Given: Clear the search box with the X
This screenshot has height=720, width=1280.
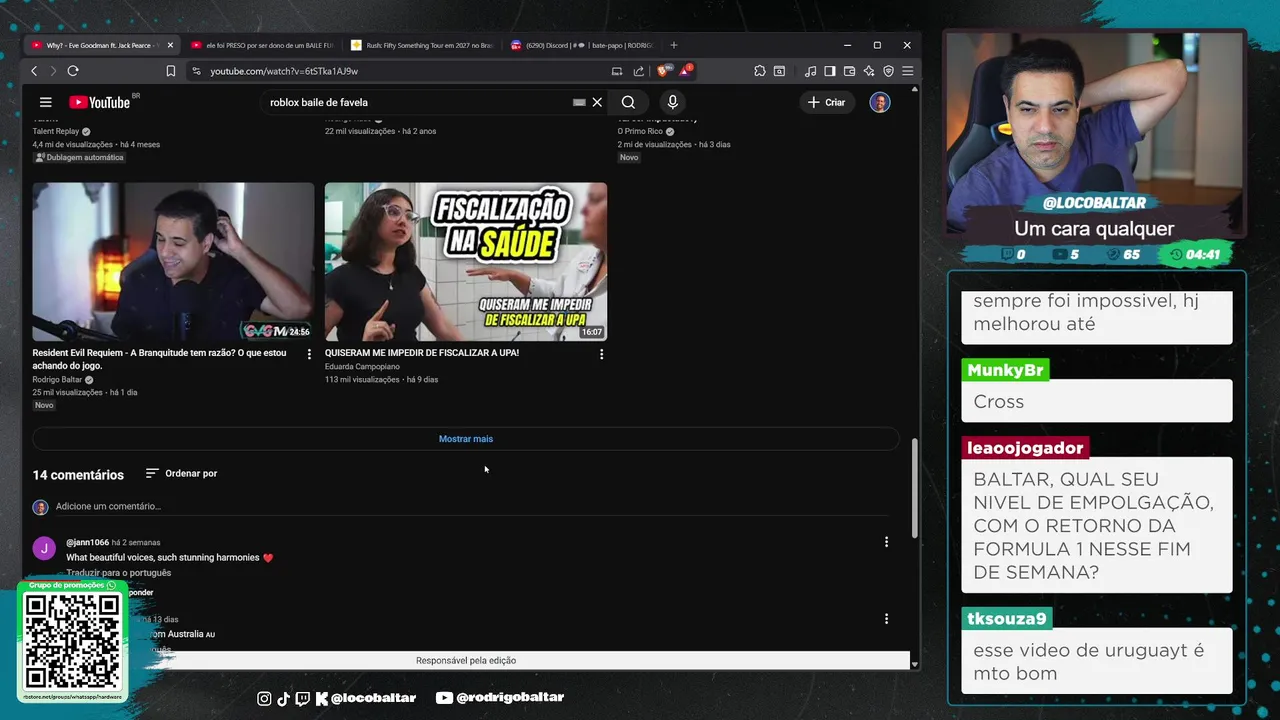Looking at the screenshot, I should point(597,102).
